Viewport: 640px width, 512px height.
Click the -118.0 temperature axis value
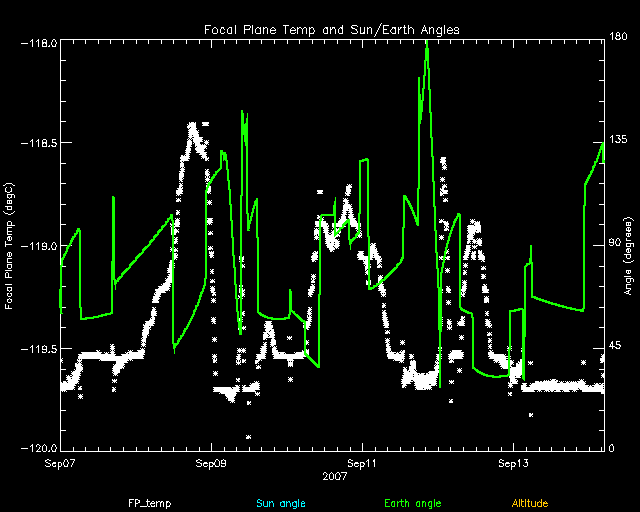(x=38, y=43)
